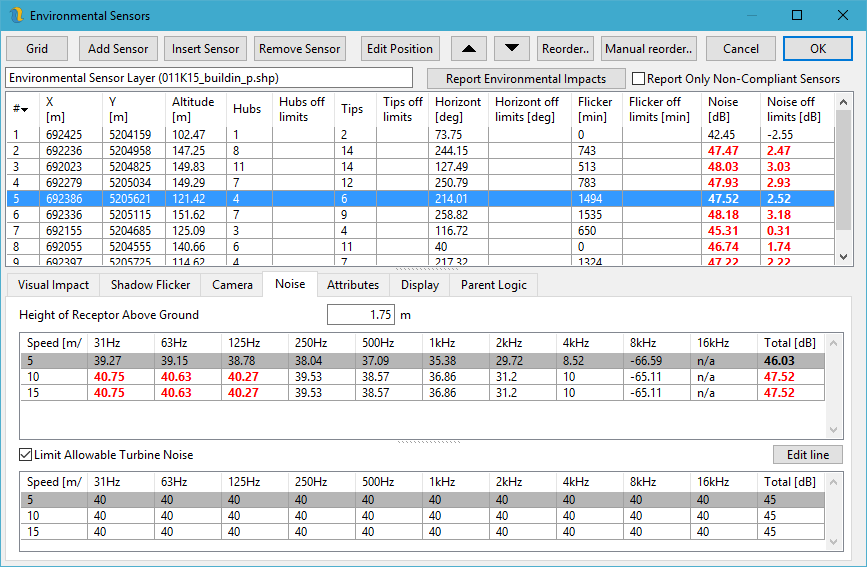Image resolution: width=867 pixels, height=567 pixels.
Task: Switch to the Shadow Flicker tab
Action: click(150, 285)
